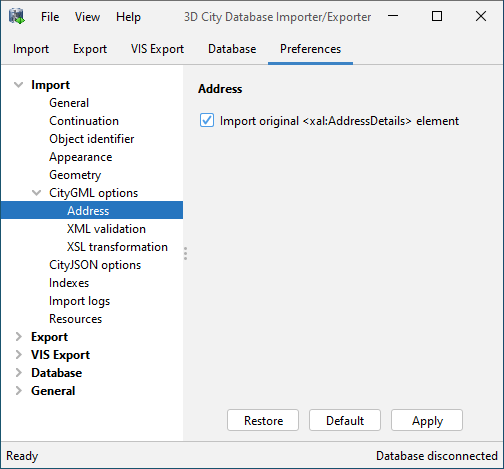Select Continuation in the preferences tree
Image resolution: width=504 pixels, height=469 pixels.
coord(84,121)
